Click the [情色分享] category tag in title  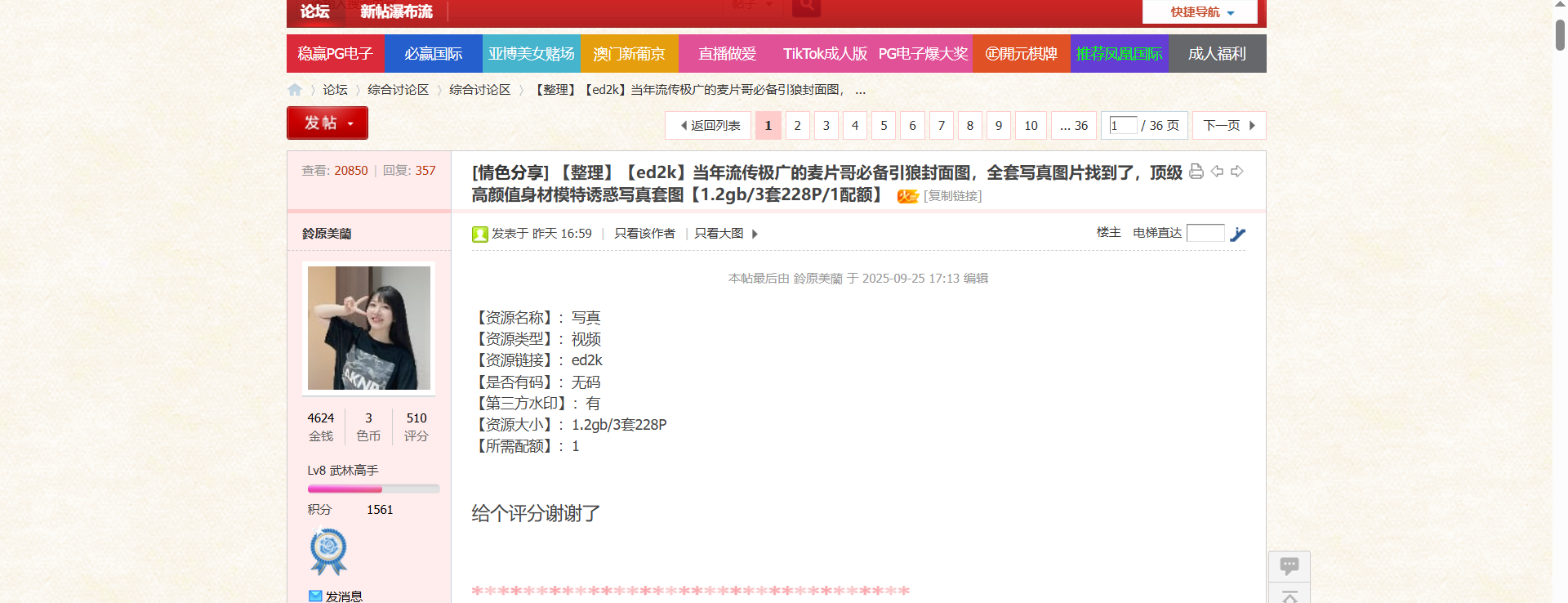point(510,172)
